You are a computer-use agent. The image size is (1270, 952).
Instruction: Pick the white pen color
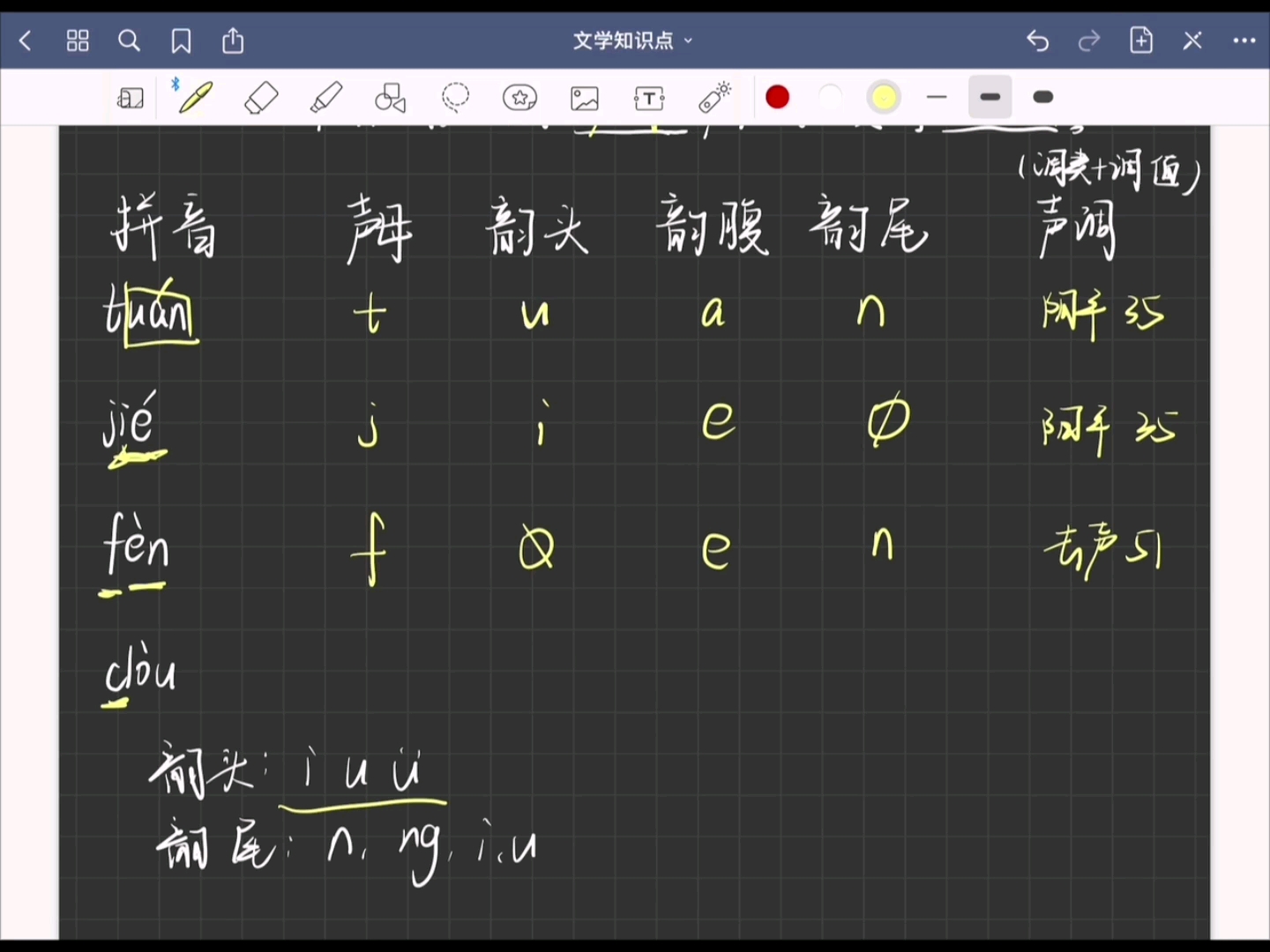point(830,97)
